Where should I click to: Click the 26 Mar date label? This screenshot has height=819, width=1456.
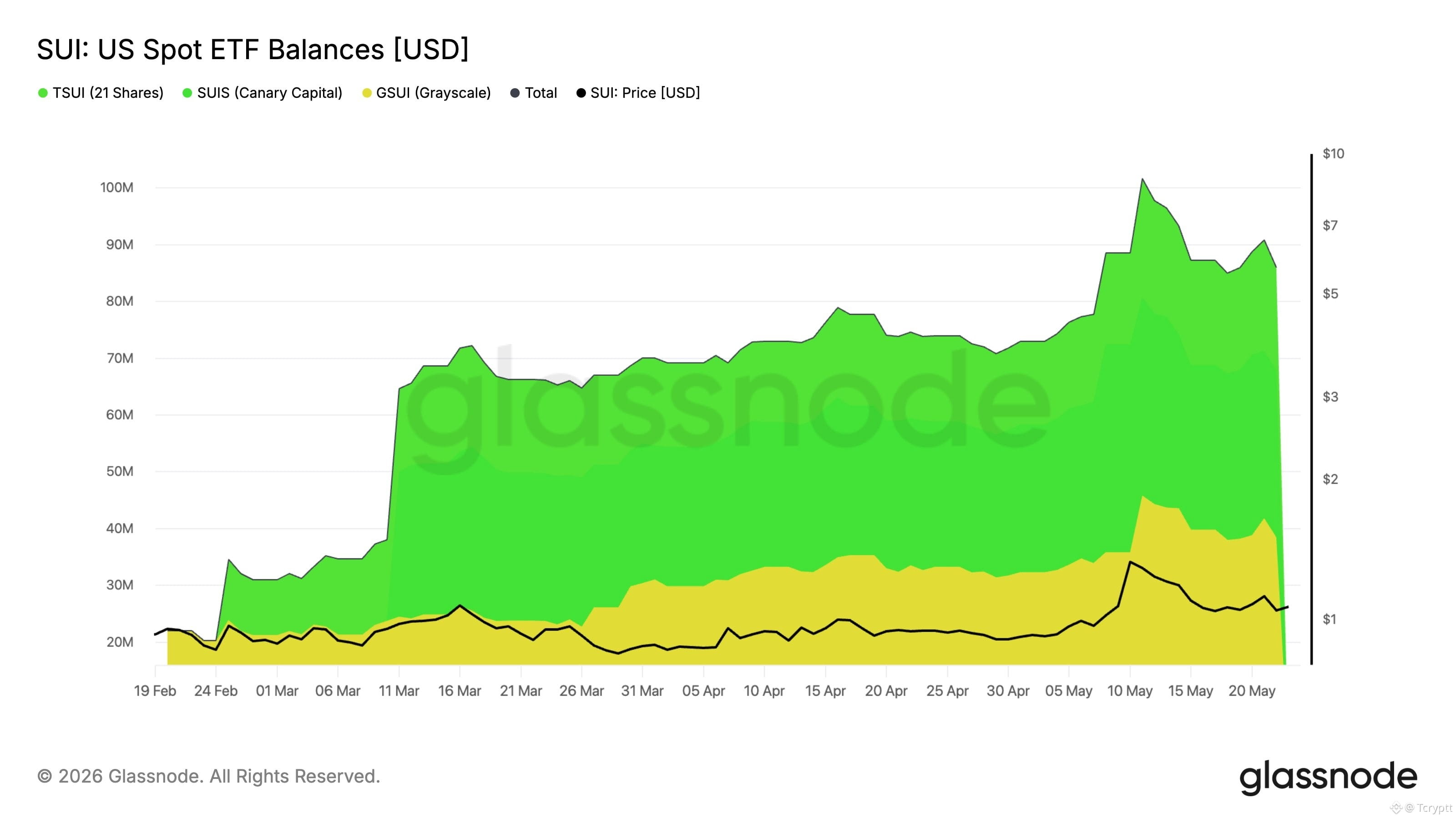581,691
